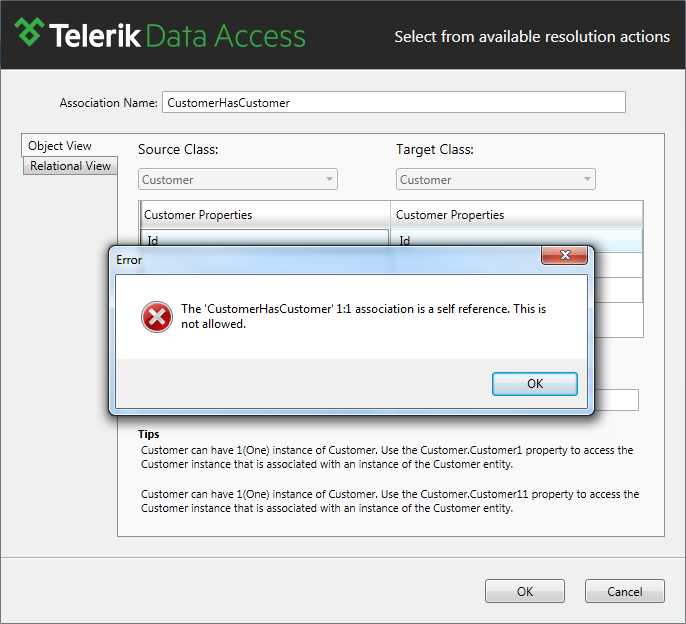This screenshot has height=624, width=686.
Task: Click the Telerik logo icon
Action: click(29, 32)
